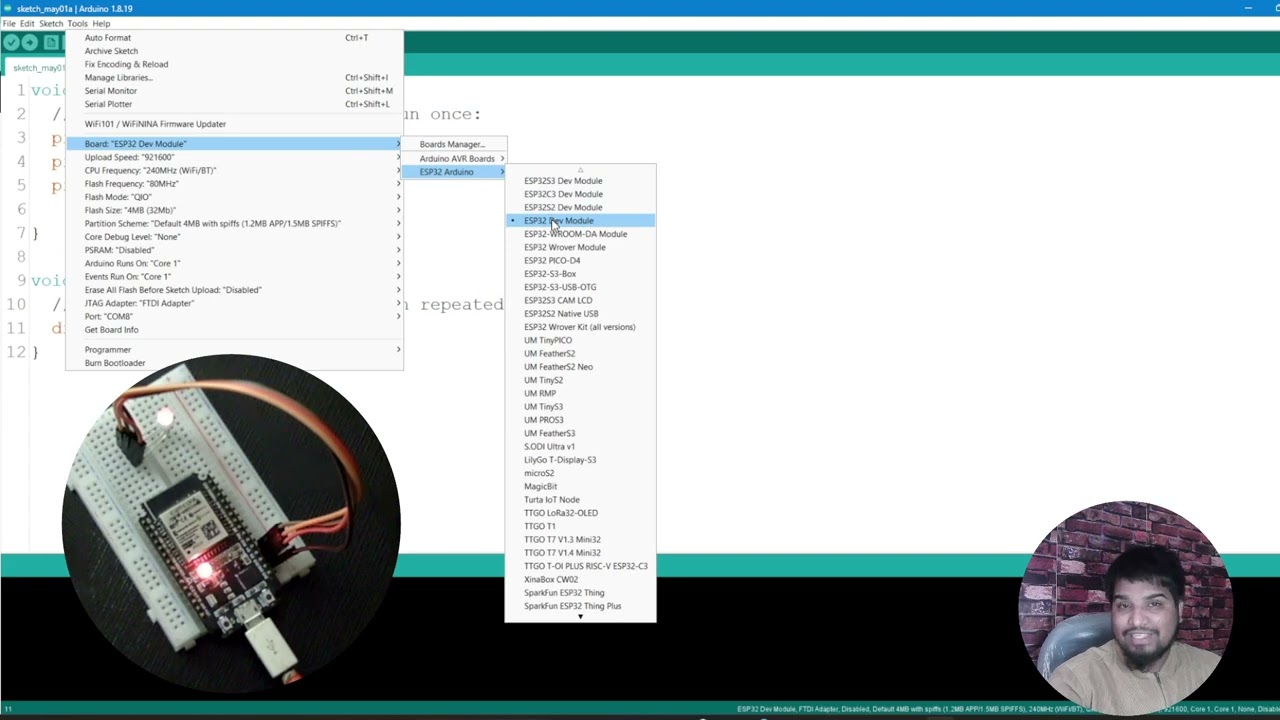
Task: Select Get Board Info
Action: pos(235,330)
